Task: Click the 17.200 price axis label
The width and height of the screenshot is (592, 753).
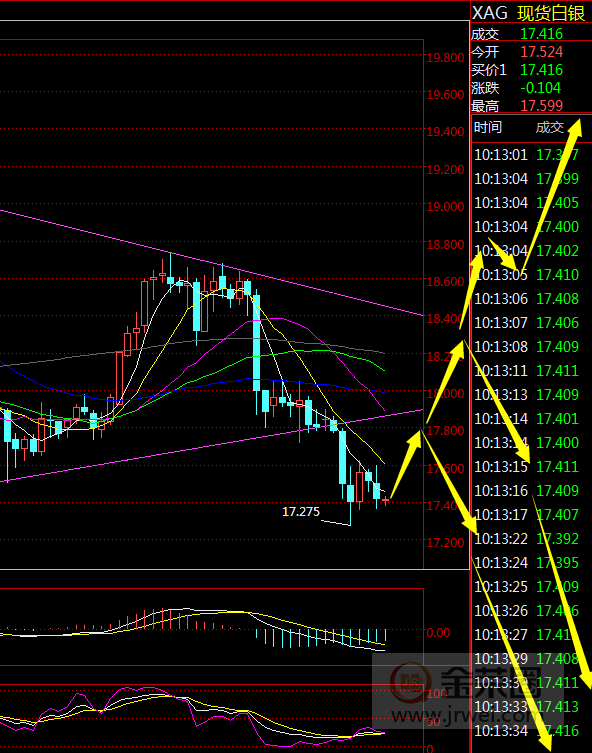Action: (x=446, y=543)
